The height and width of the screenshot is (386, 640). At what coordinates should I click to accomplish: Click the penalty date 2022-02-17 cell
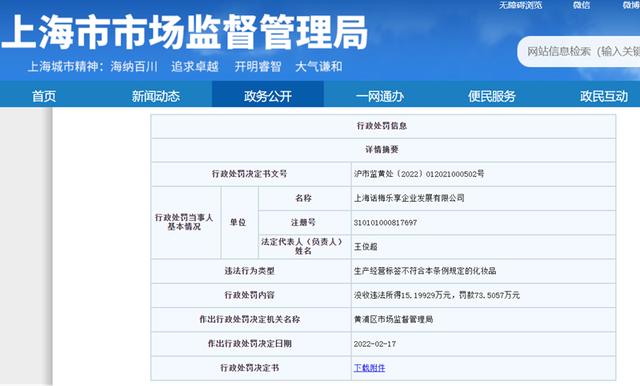pyautogui.click(x=483, y=344)
